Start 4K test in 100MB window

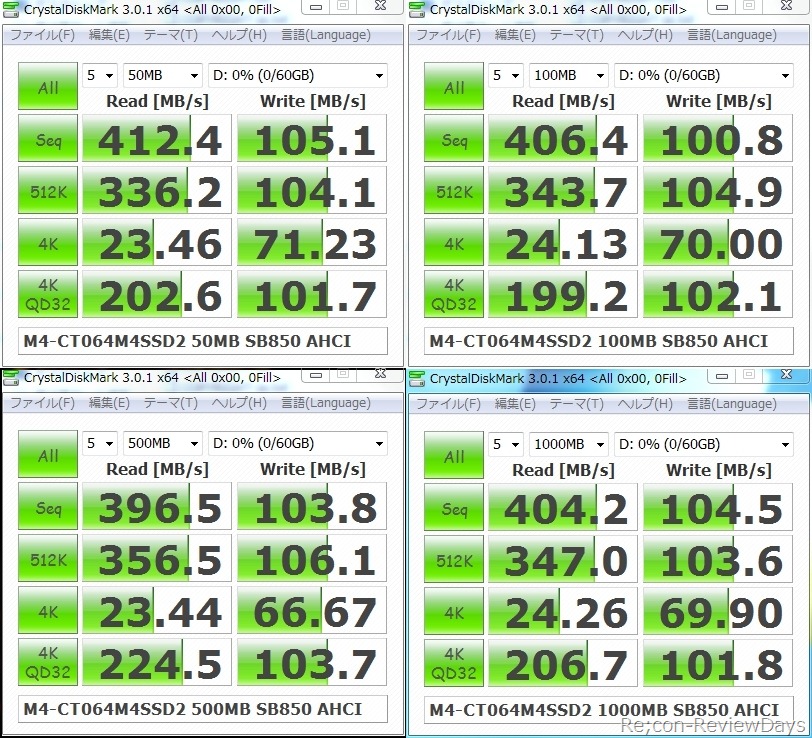pyautogui.click(x=454, y=242)
